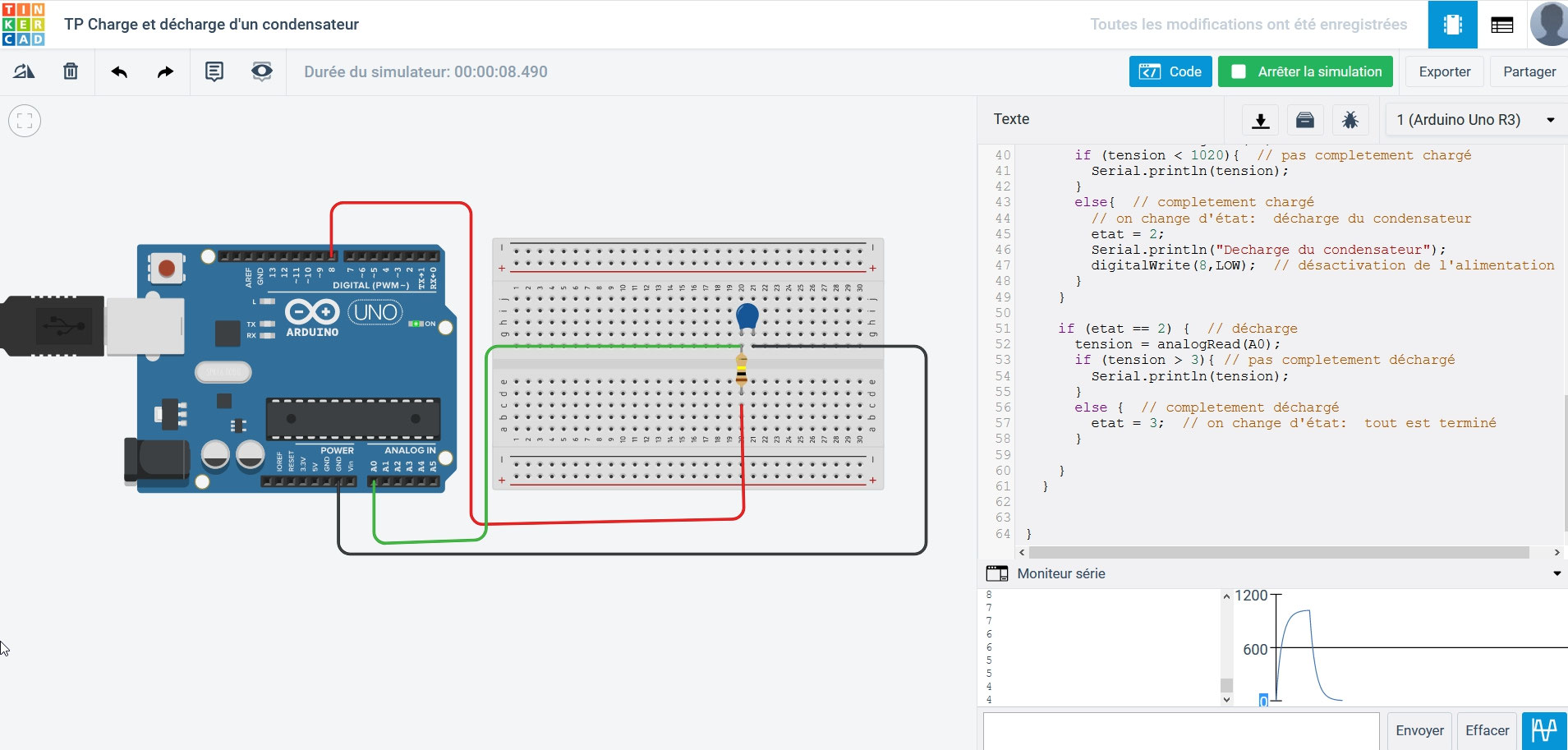
Task: Collapse the Moniteur série panel
Action: [1556, 573]
